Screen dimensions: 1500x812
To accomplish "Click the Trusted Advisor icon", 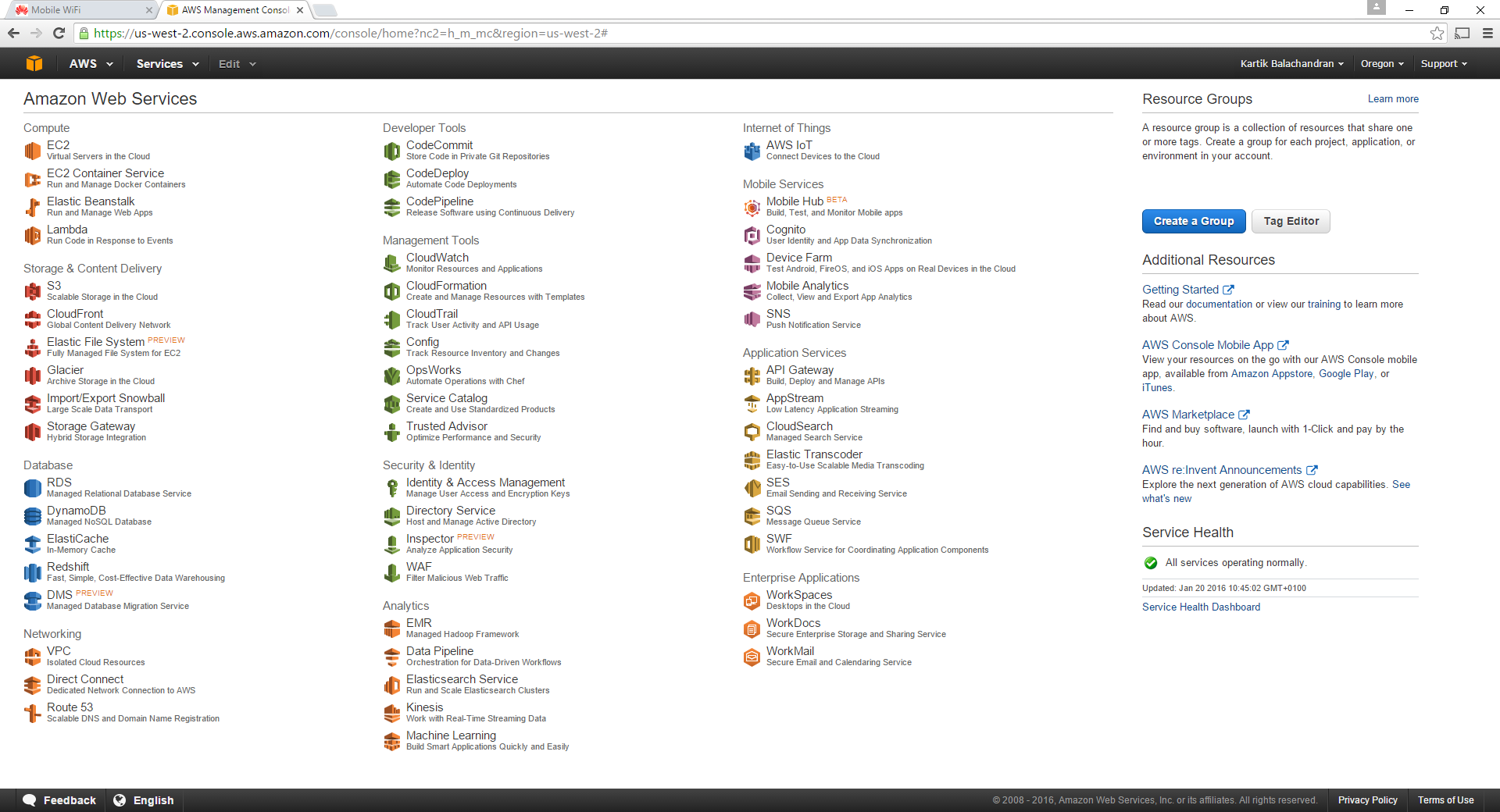I will (x=392, y=432).
